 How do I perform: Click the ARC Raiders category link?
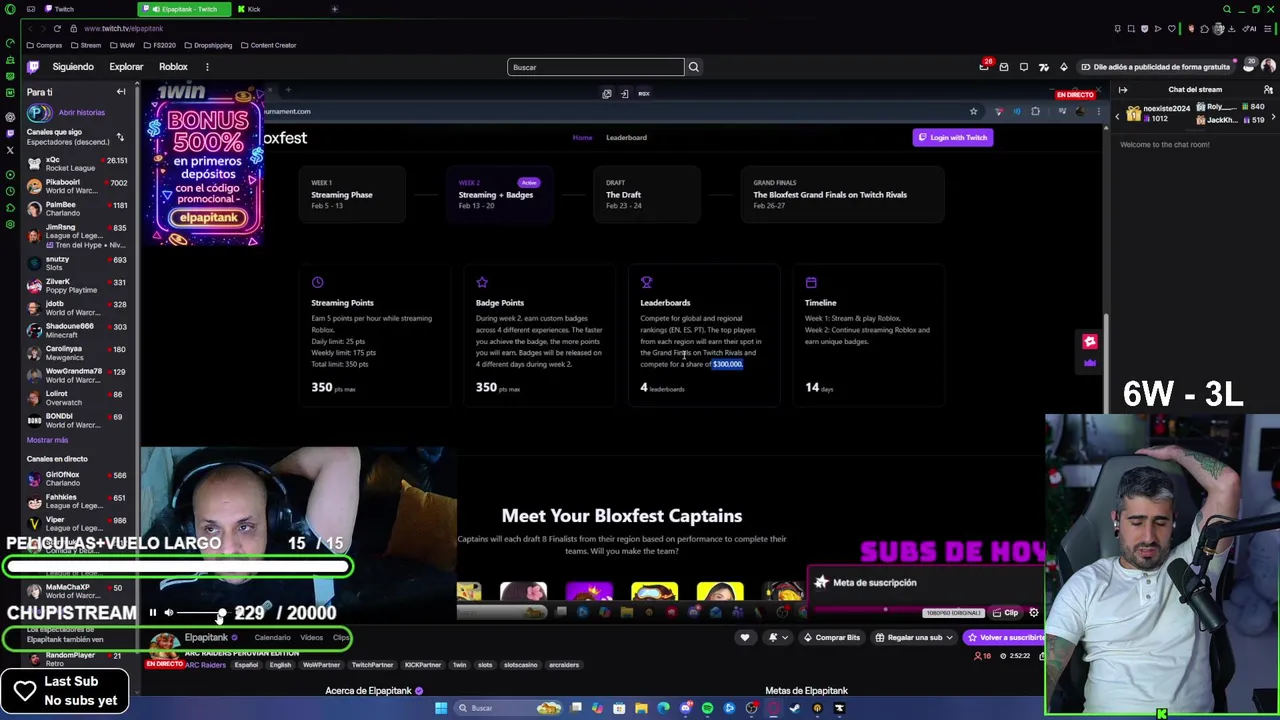pyautogui.click(x=204, y=665)
